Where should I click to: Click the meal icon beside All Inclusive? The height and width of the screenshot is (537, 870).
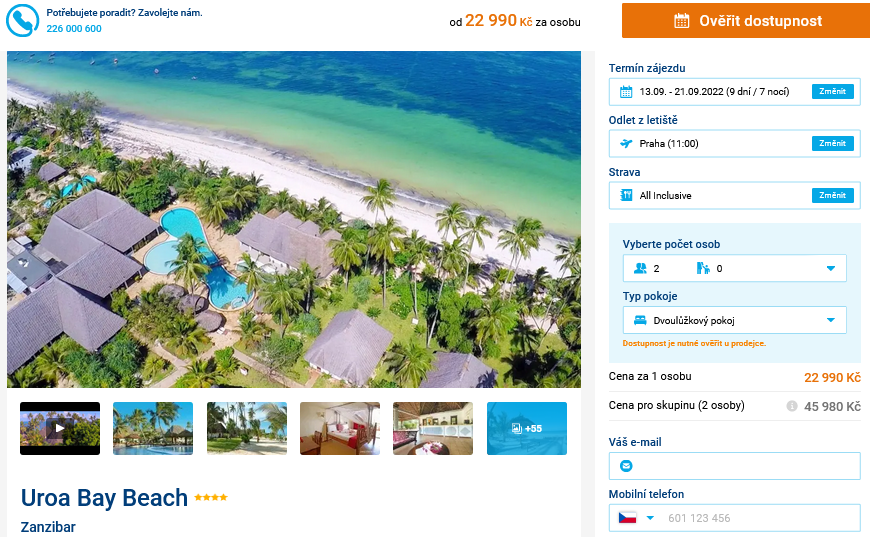click(x=626, y=195)
